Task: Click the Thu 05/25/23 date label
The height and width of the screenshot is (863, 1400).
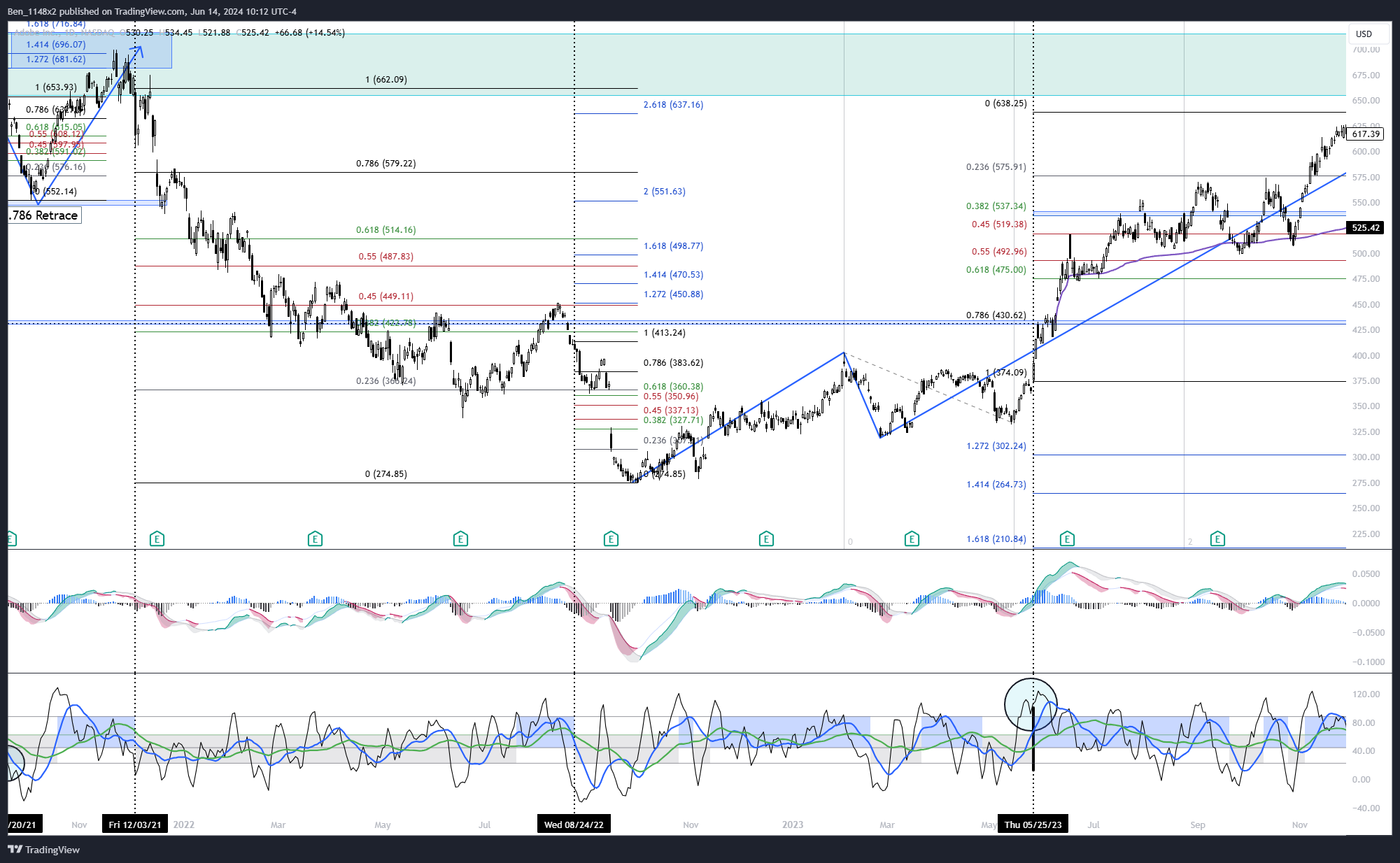Action: (1033, 825)
